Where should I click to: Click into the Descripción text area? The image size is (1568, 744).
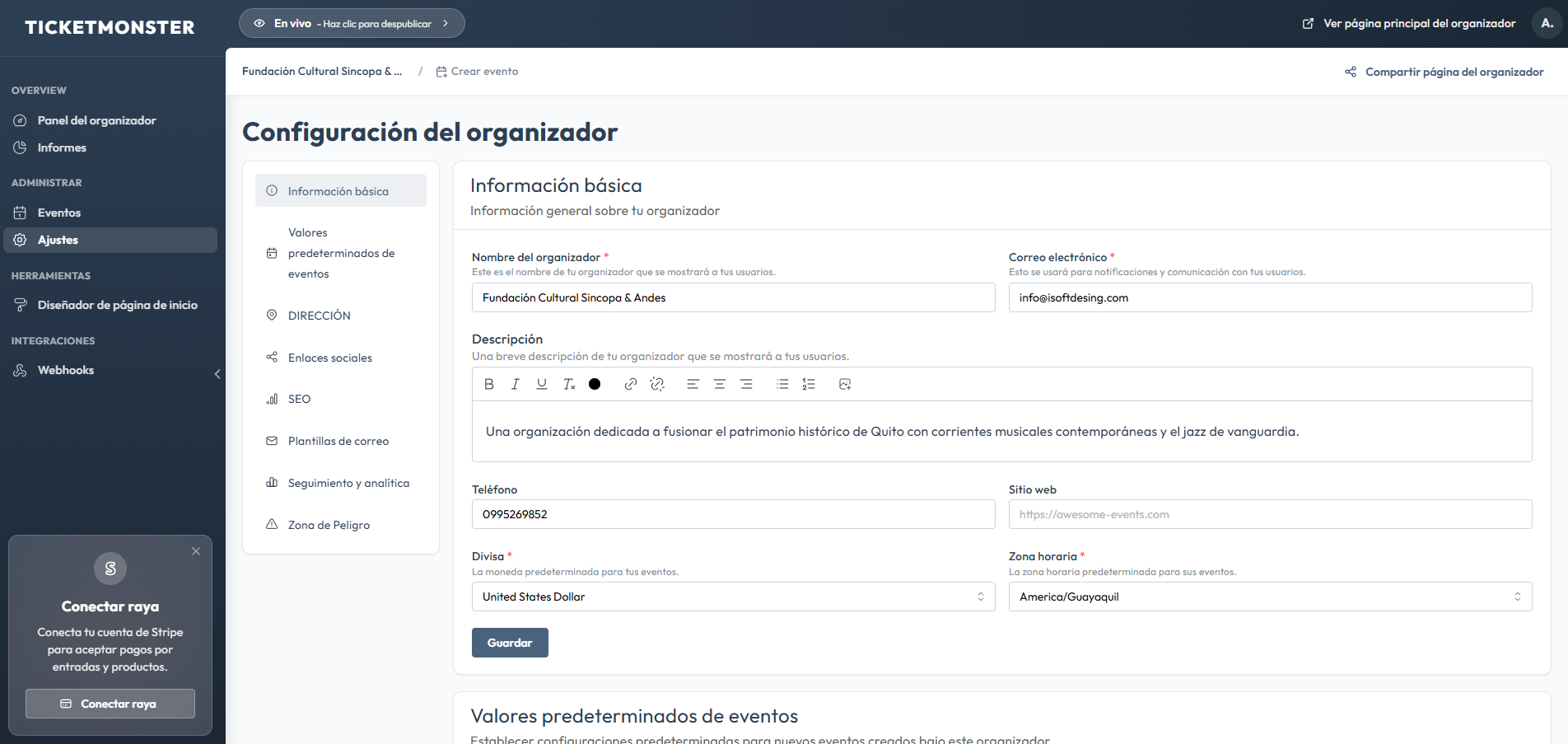pos(1001,432)
